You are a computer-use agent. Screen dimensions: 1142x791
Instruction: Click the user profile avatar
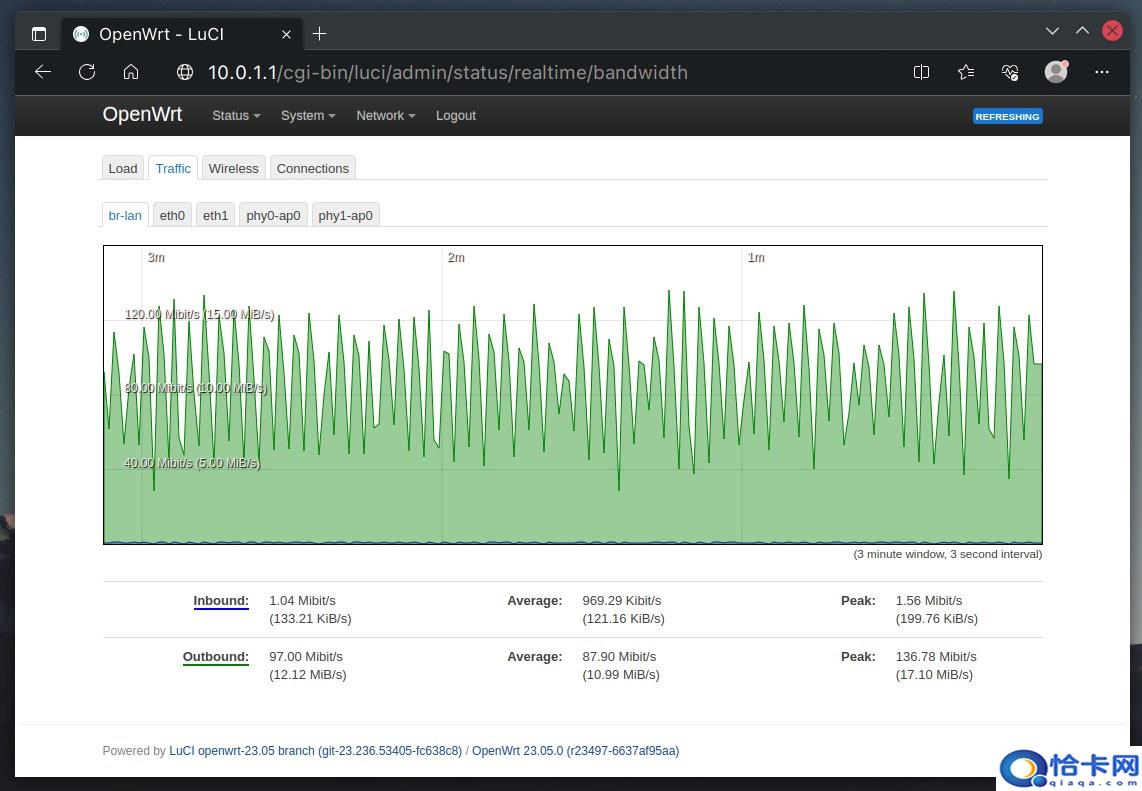click(1056, 72)
